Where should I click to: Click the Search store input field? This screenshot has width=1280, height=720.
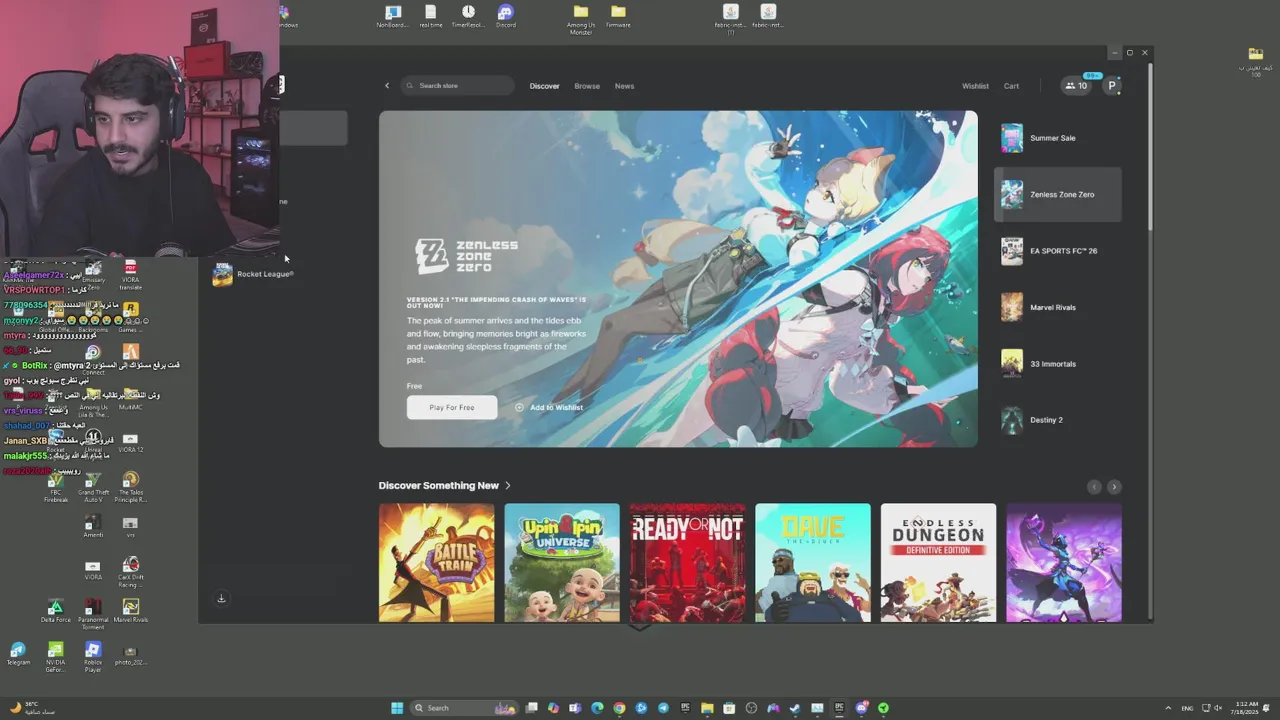(458, 86)
